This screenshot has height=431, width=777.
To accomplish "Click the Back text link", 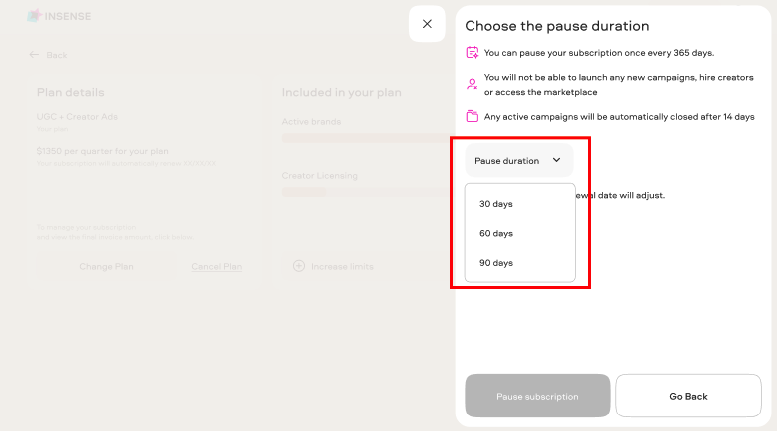I will coord(56,55).
